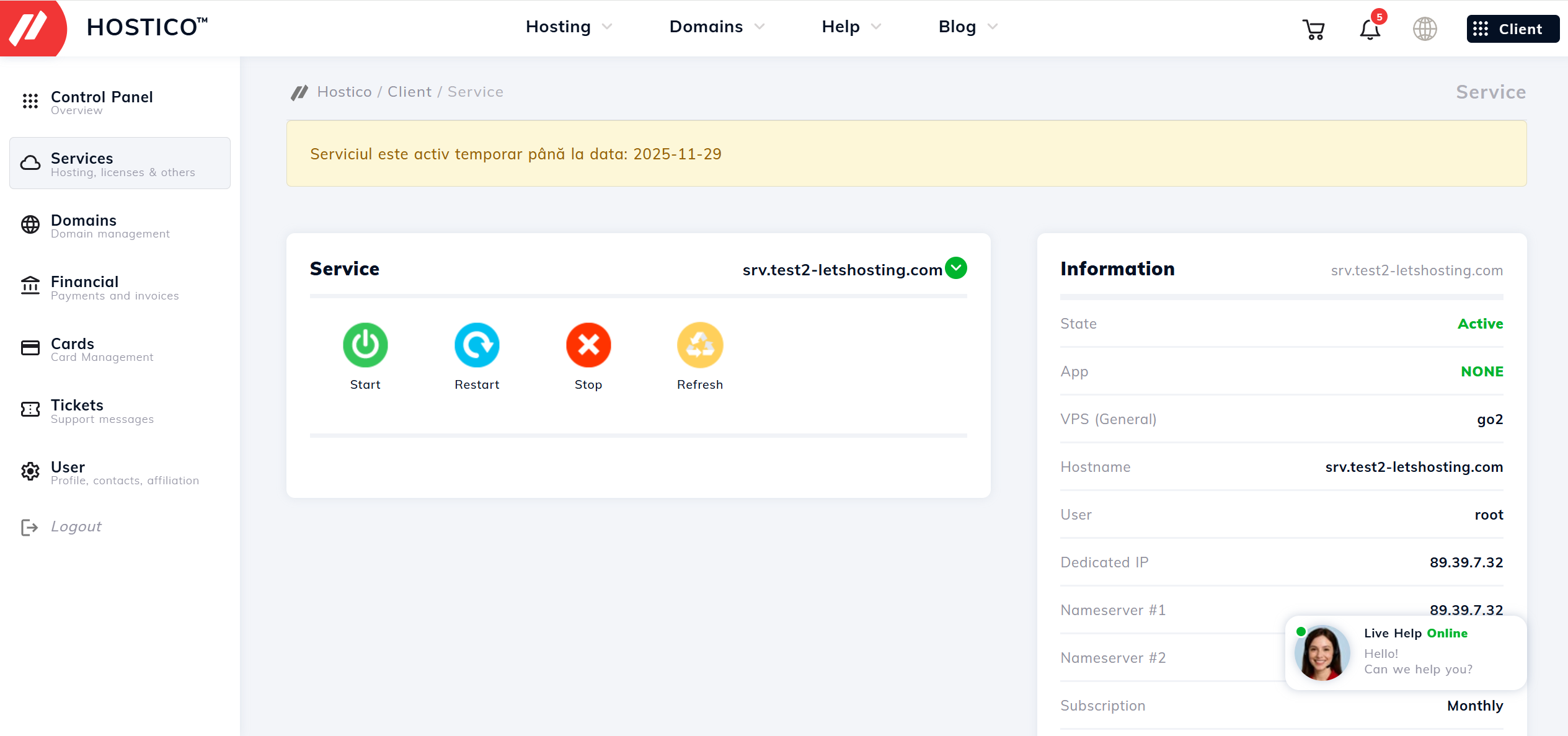Open the Blog top menu

pos(957,27)
